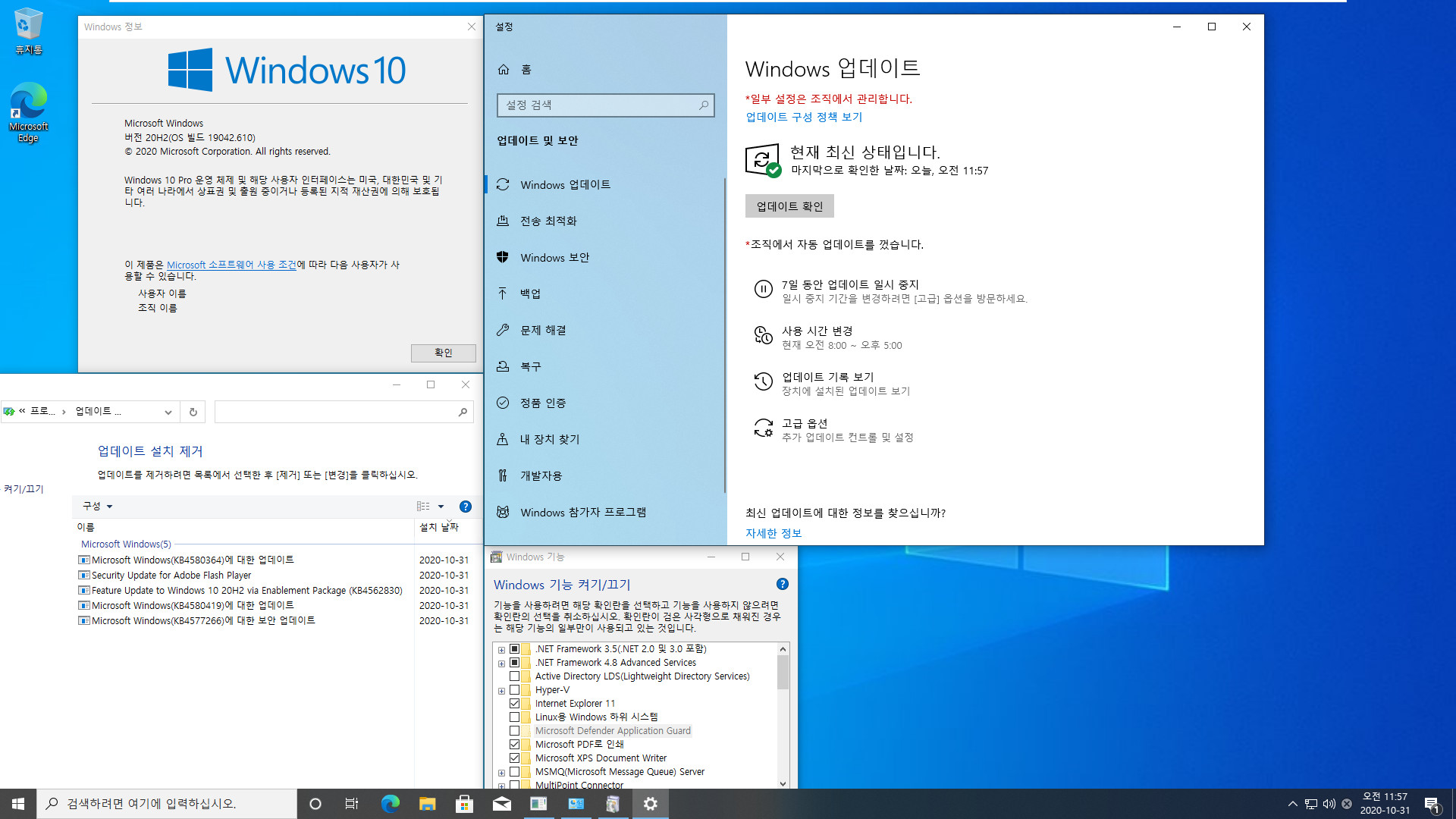Click the pause updates clock icon
1456x819 pixels.
pos(763,289)
